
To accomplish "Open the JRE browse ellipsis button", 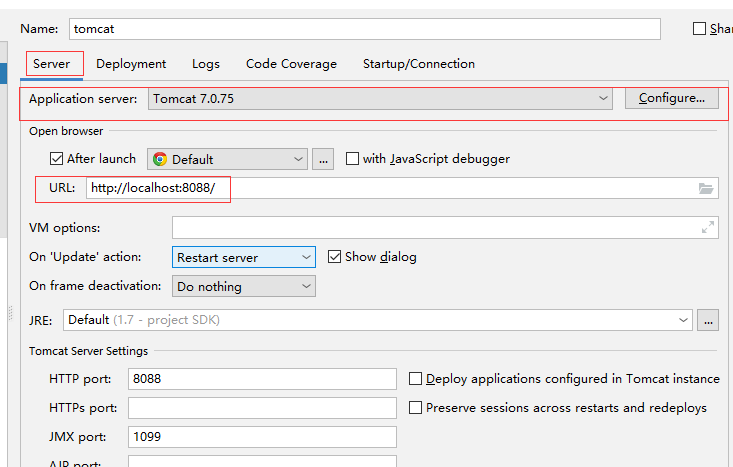I will tap(708, 320).
